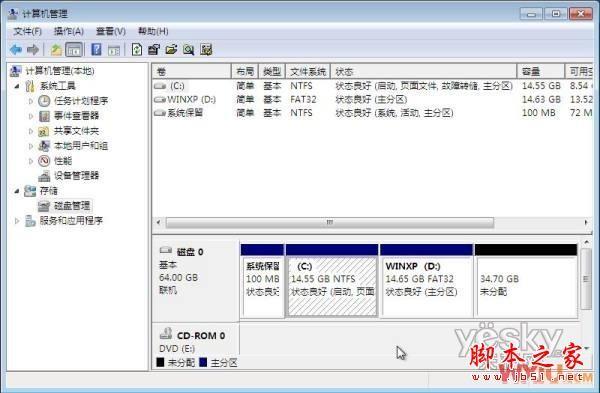Click the Back arrow toolbar icon
The height and width of the screenshot is (393, 600).
pyautogui.click(x=16, y=50)
